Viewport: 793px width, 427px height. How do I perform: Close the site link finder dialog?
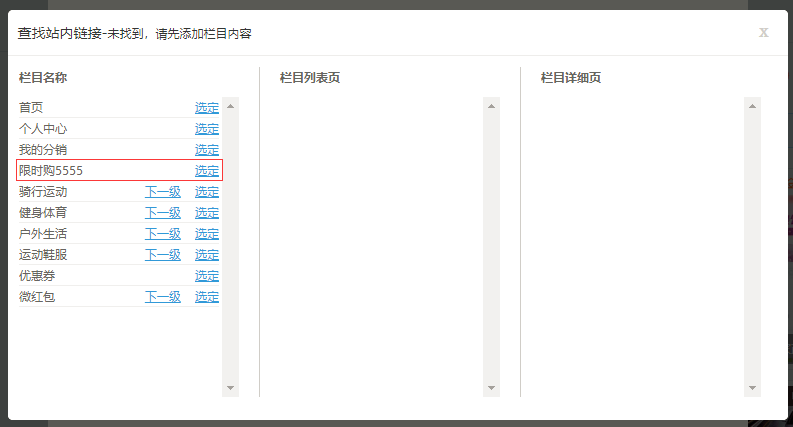point(764,32)
